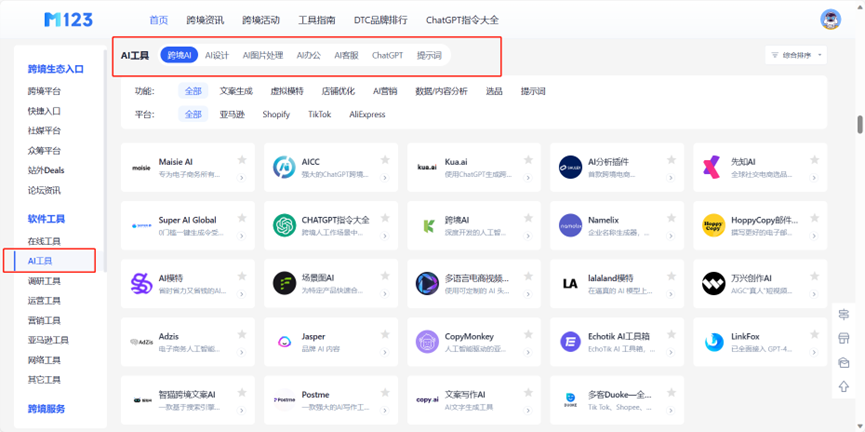865x432 pixels.
Task: Open the 多客Duoke logo icon
Action: pos(570,400)
